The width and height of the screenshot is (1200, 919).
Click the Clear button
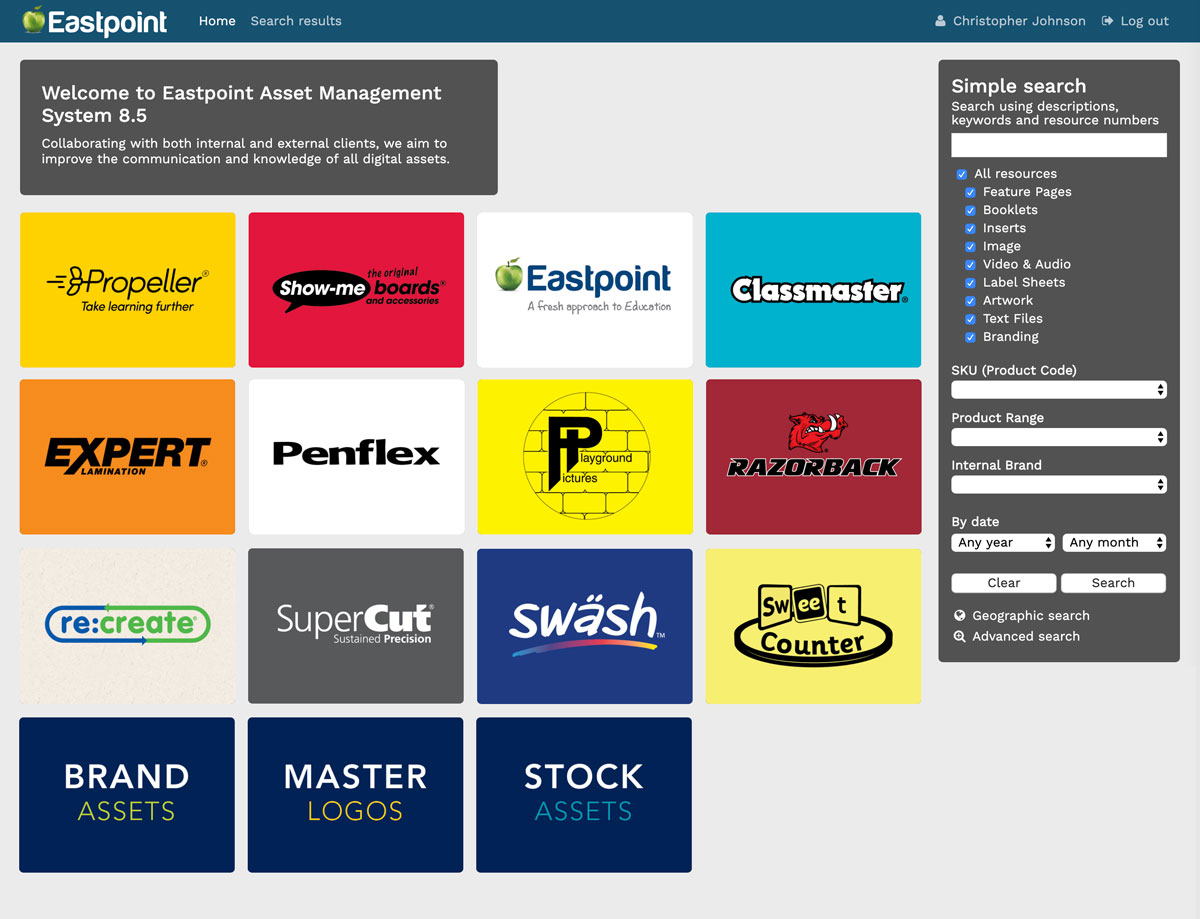click(x=1004, y=583)
